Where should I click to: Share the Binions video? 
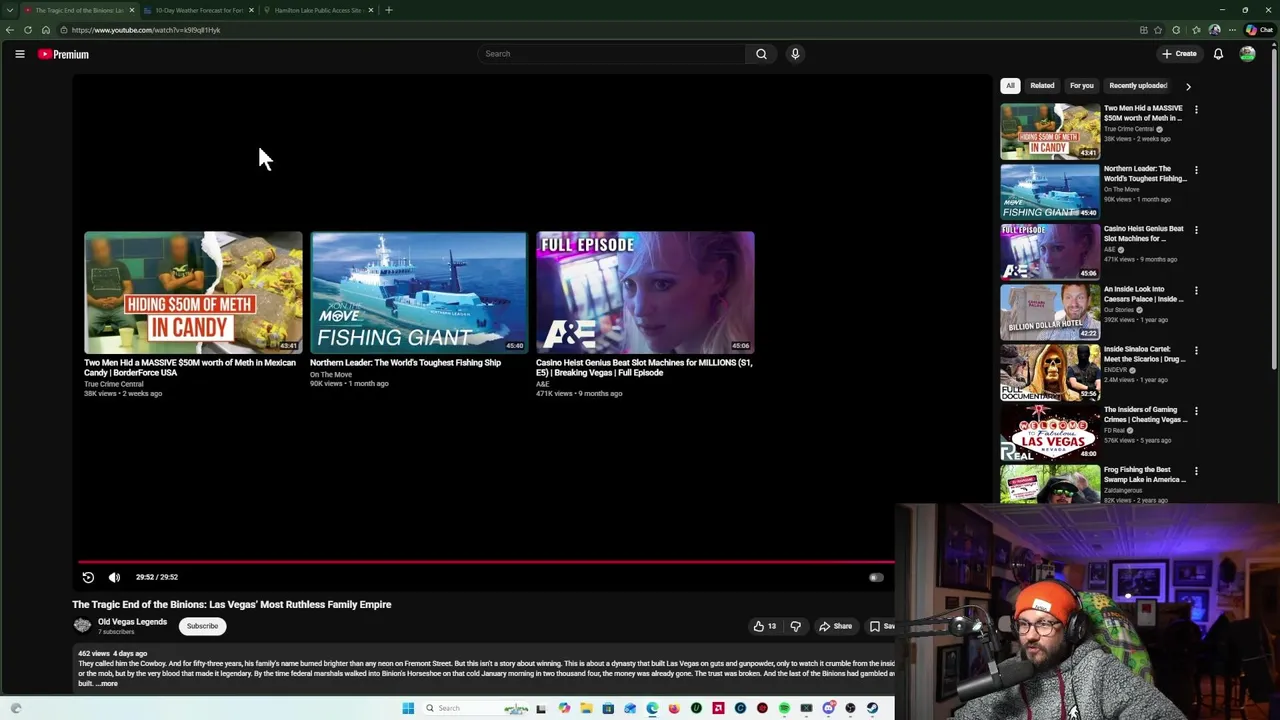(x=835, y=626)
